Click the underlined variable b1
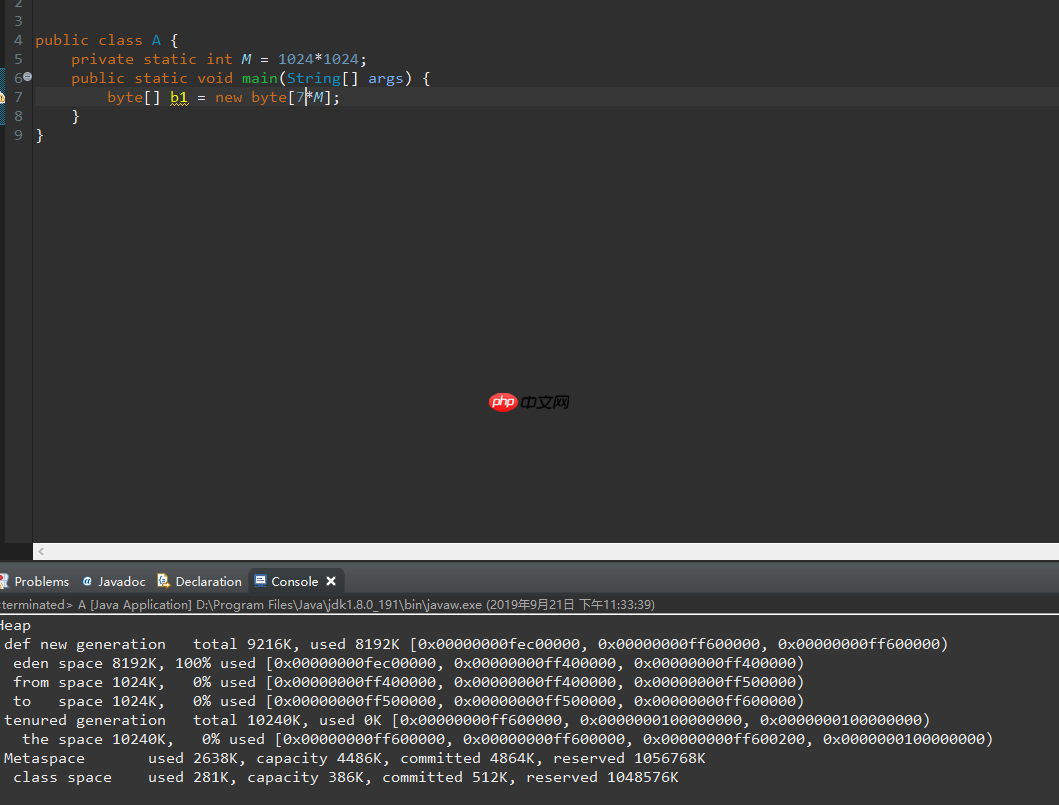The image size is (1059, 805). coord(179,97)
